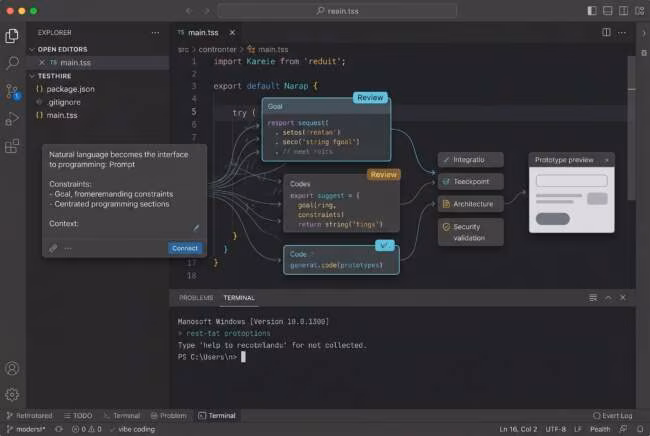This screenshot has height=436, width=650.
Task: Click the orange Review badge on Codes card
Action: 383,174
